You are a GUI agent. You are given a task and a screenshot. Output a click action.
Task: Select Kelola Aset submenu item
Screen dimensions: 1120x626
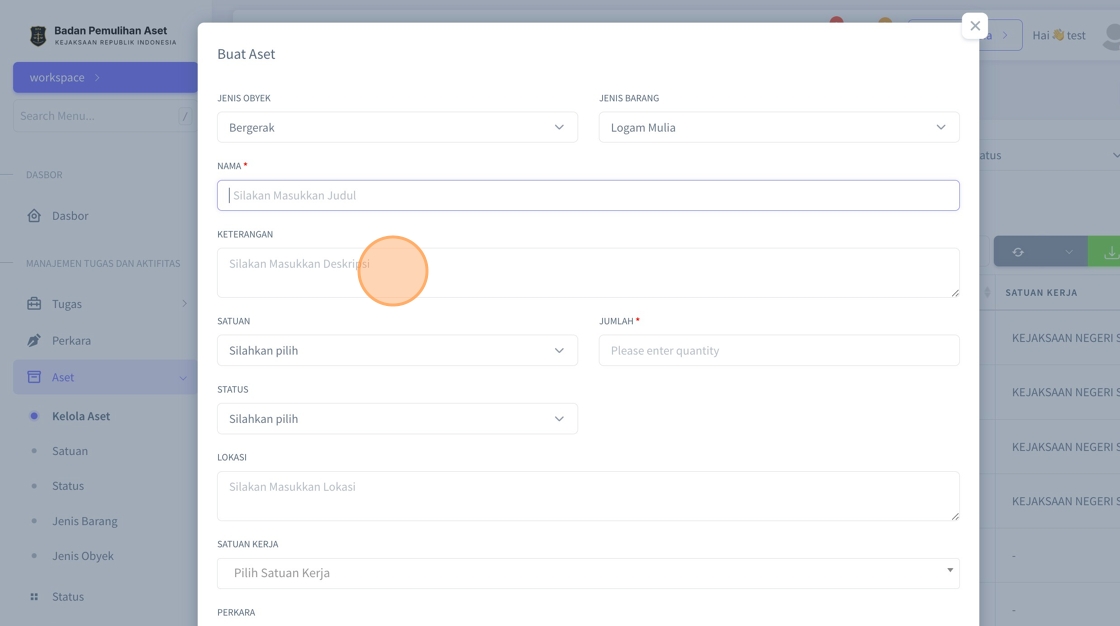coord(81,416)
